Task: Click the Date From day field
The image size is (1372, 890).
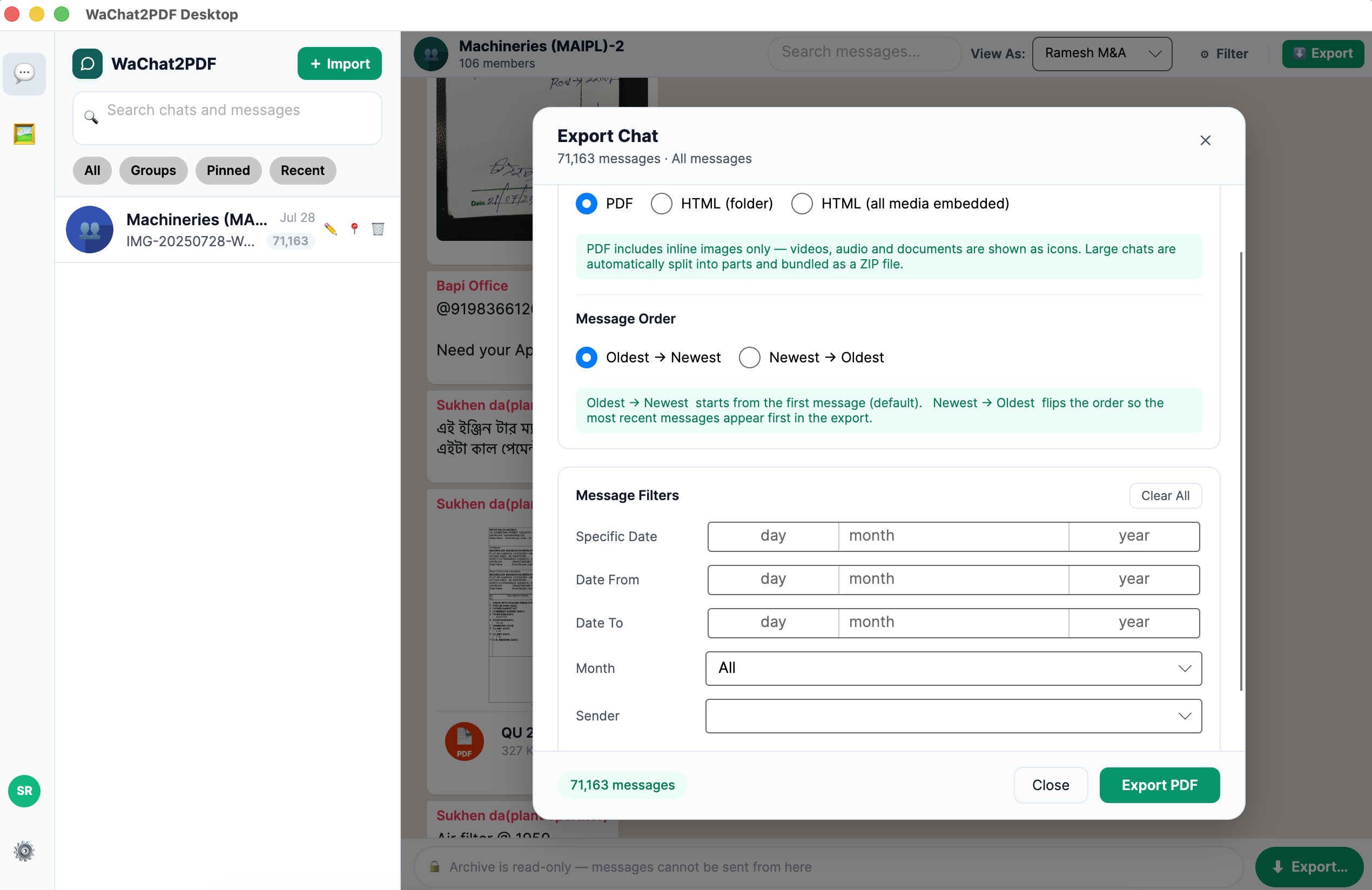Action: (773, 579)
